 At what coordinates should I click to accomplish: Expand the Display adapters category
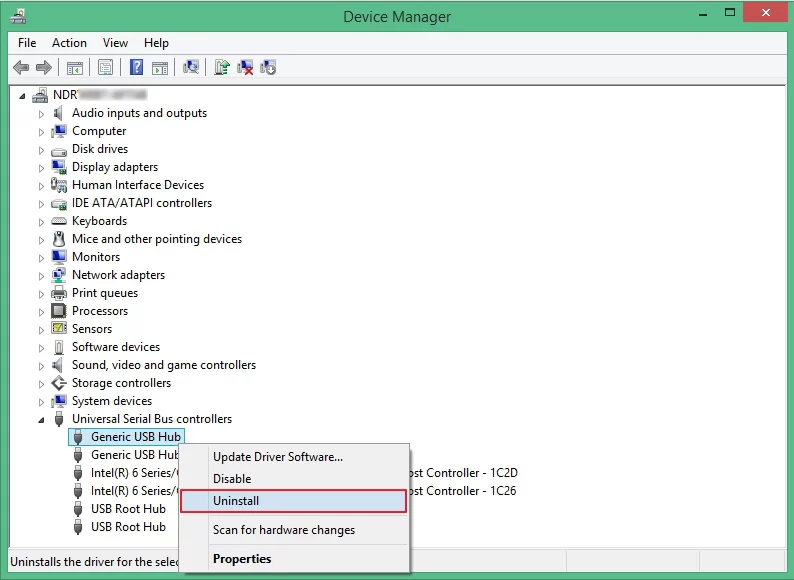click(x=42, y=168)
